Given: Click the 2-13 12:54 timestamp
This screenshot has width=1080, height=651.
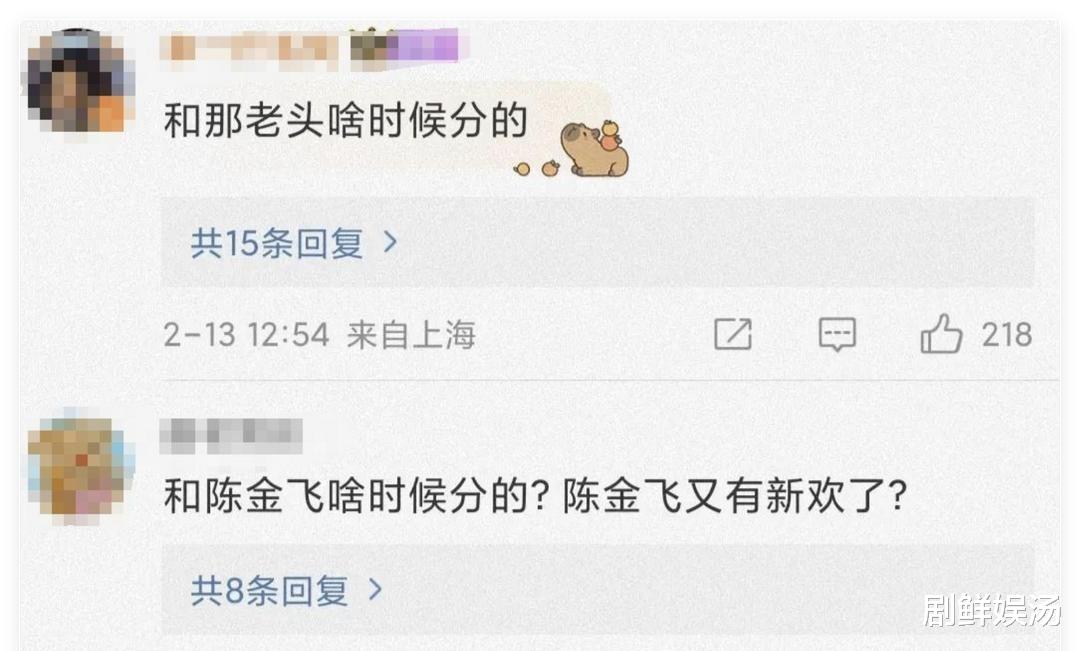Looking at the screenshot, I should [x=246, y=335].
